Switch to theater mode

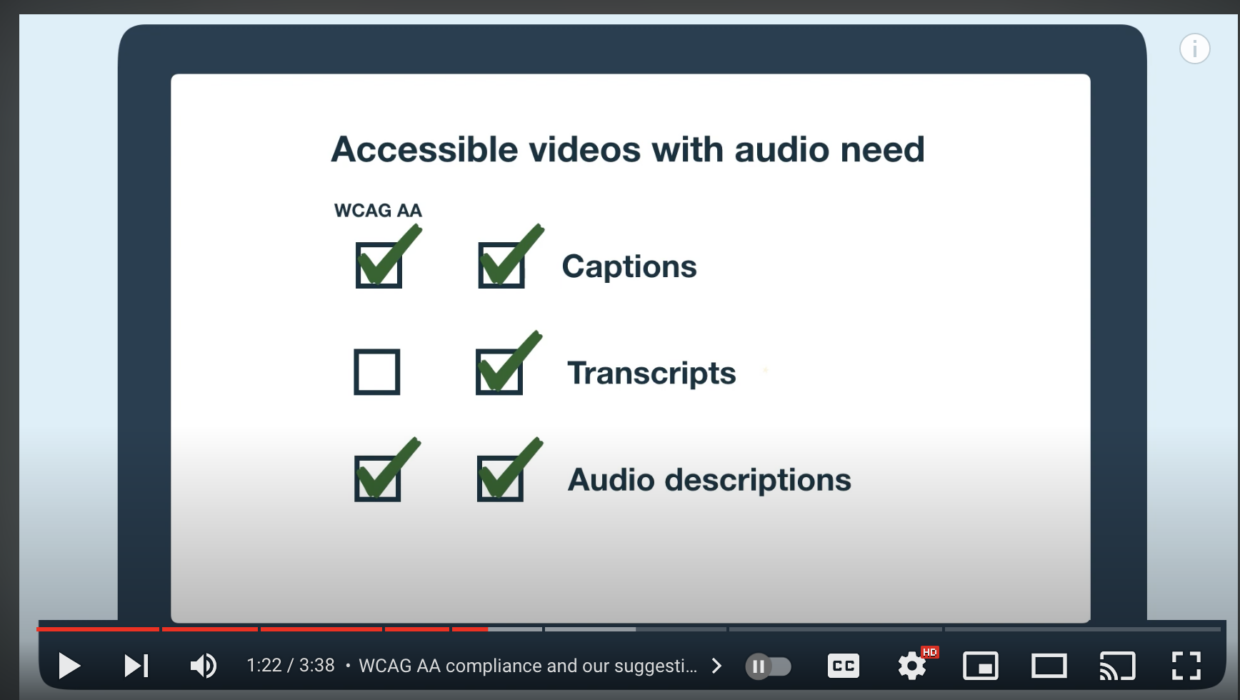1048,665
